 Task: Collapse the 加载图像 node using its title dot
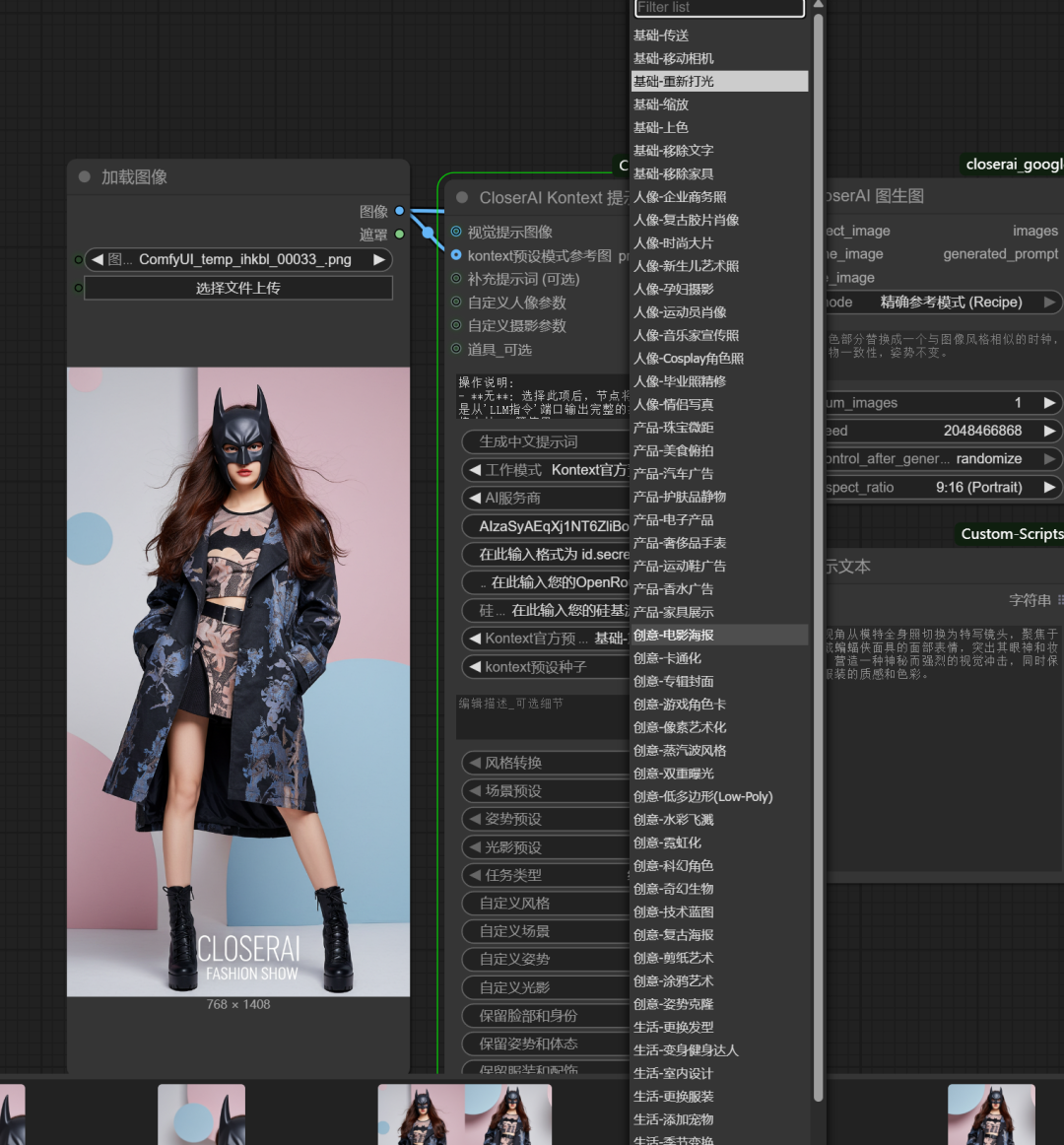[85, 176]
